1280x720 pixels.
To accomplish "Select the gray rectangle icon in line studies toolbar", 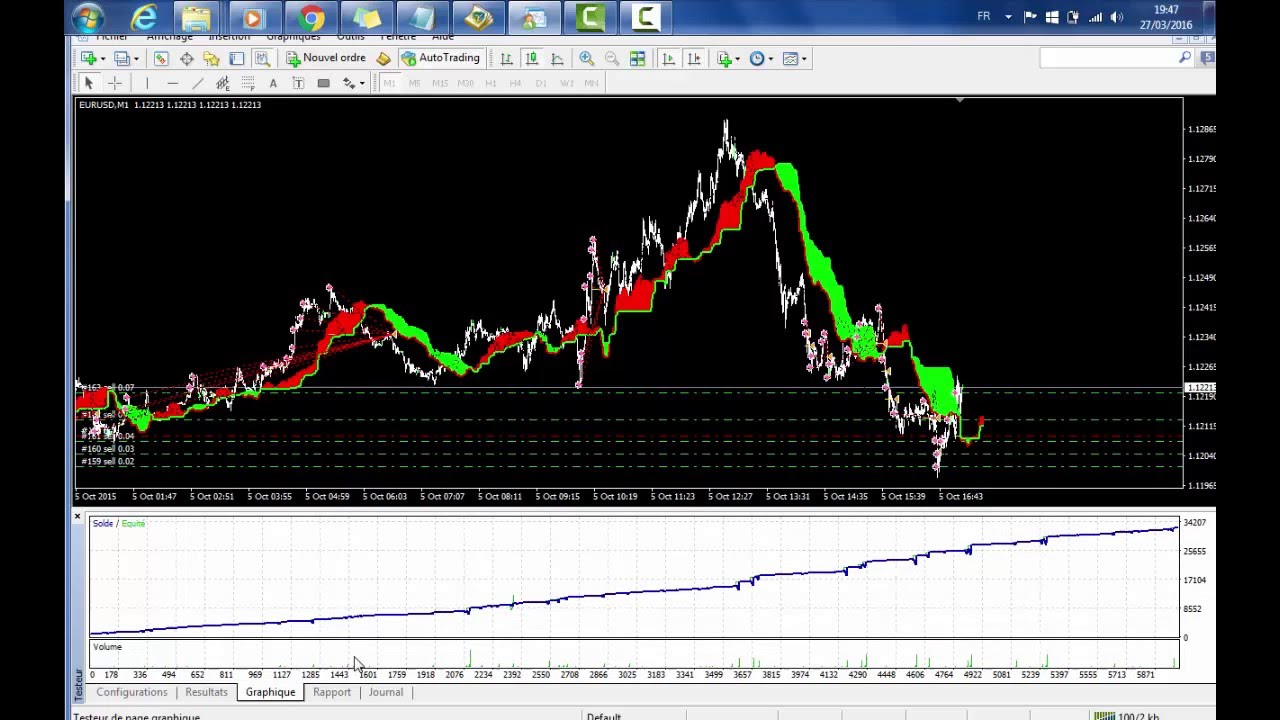I will [323, 83].
